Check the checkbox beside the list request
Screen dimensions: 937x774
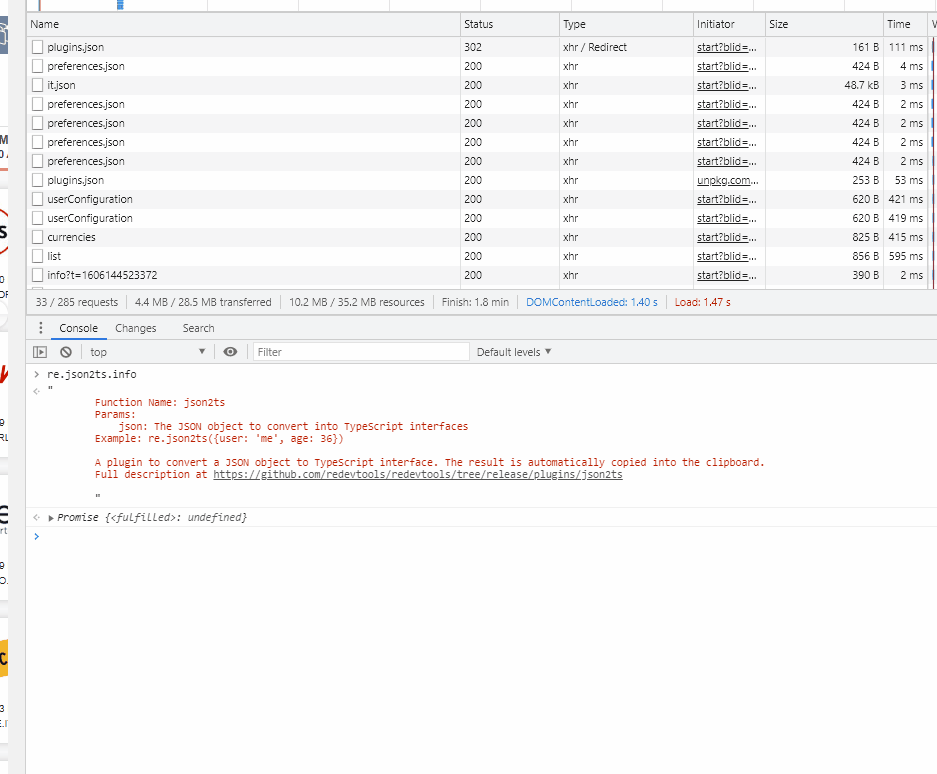(x=37, y=256)
